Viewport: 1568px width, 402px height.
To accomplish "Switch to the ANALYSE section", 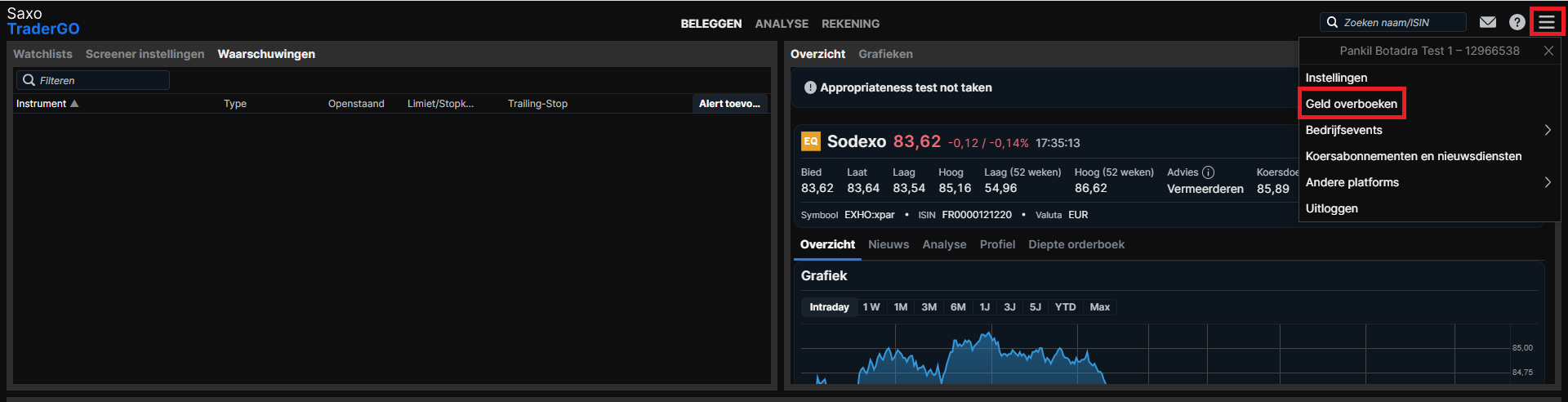I will click(x=782, y=24).
